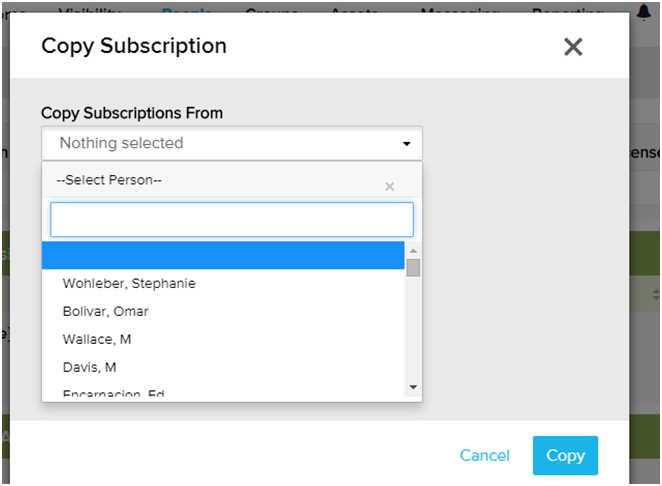
Task: Click the Copy Subscription dialog title
Action: (134, 46)
